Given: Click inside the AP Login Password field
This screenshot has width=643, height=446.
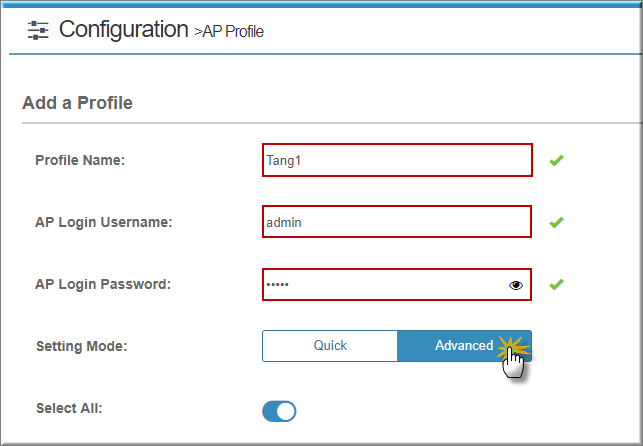Looking at the screenshot, I should pos(397,284).
